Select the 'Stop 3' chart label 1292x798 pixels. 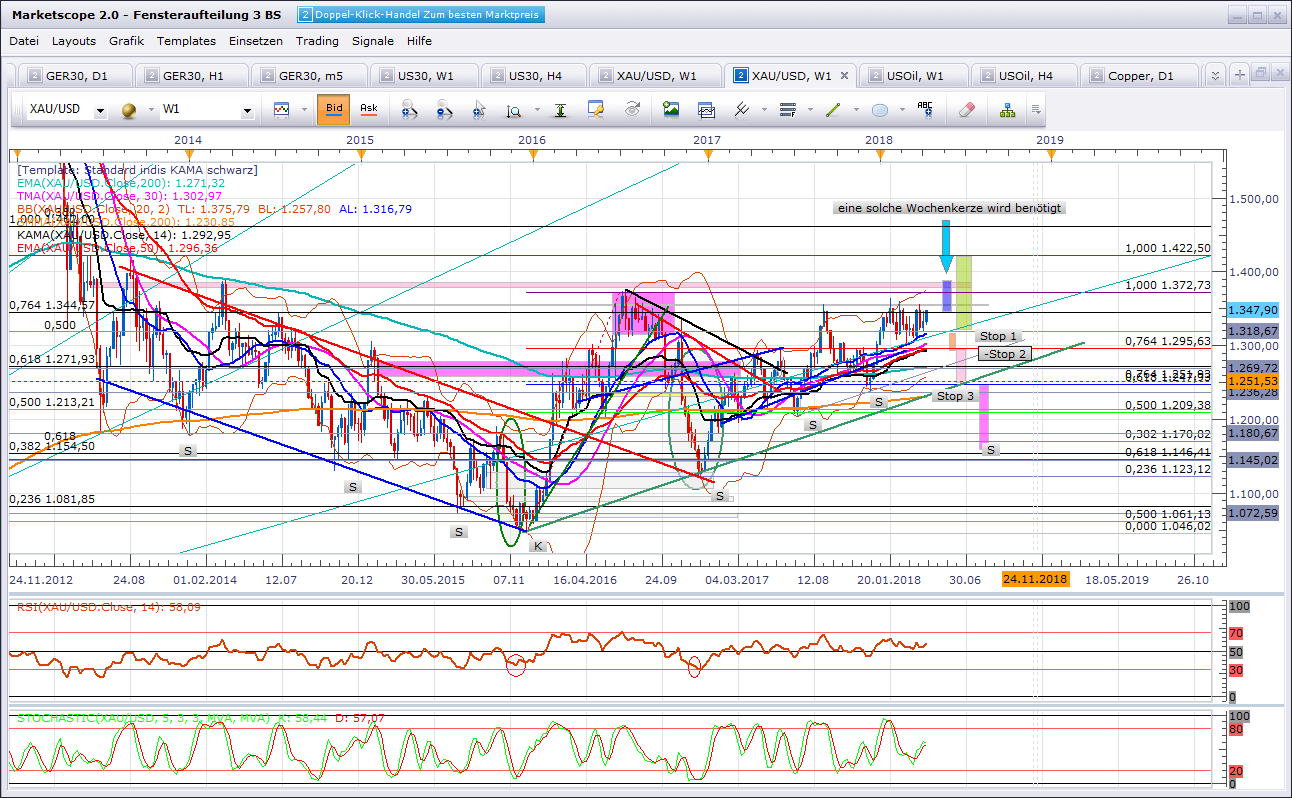[955, 396]
